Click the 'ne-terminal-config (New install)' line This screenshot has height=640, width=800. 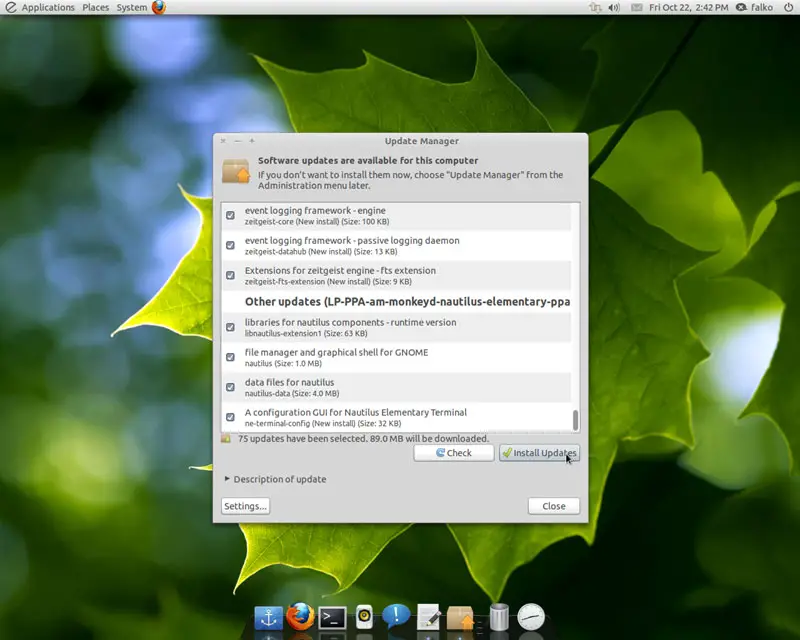click(x=323, y=424)
